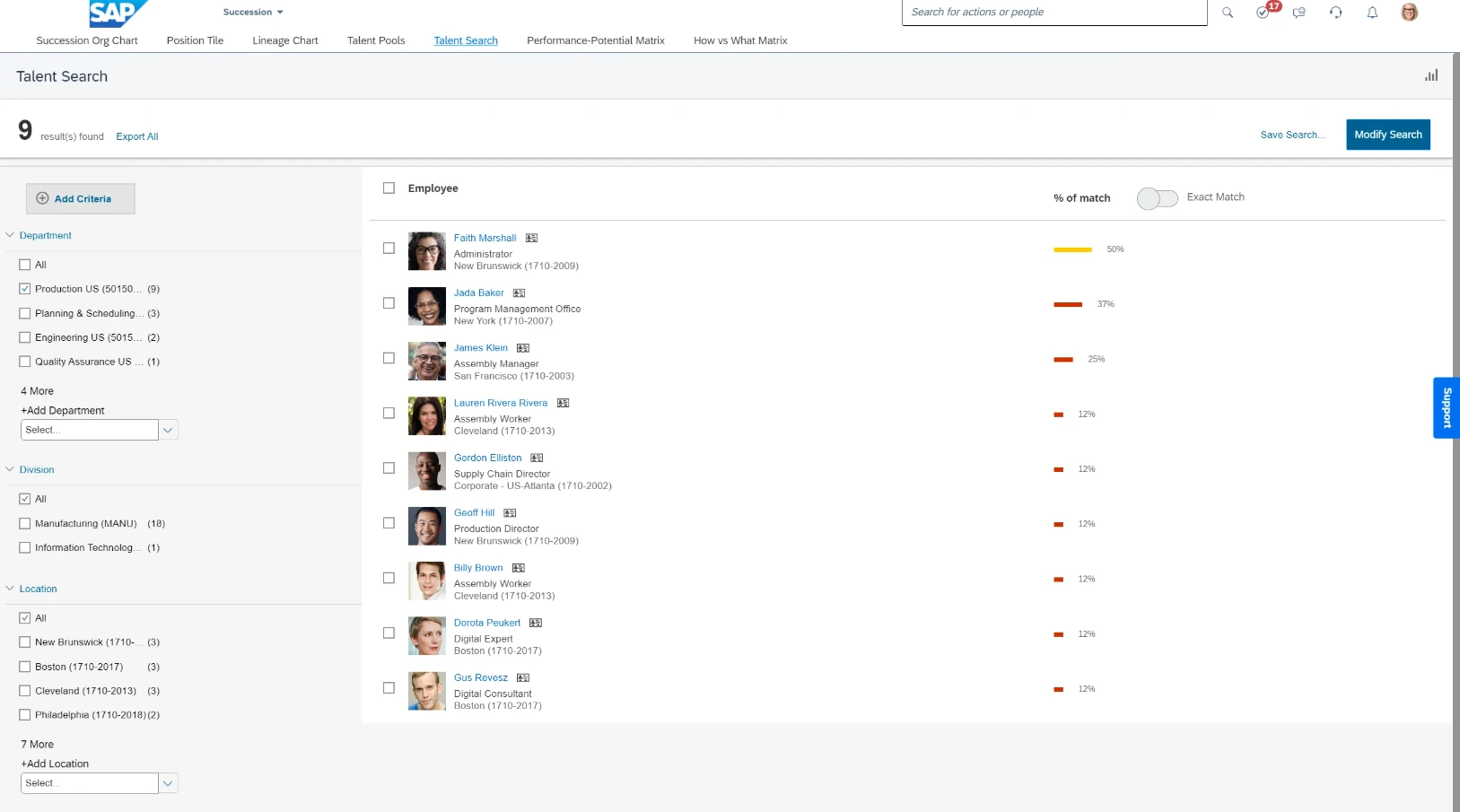This screenshot has width=1460, height=812.
Task: Open the to-do checklist icon with badge
Action: point(1263,13)
